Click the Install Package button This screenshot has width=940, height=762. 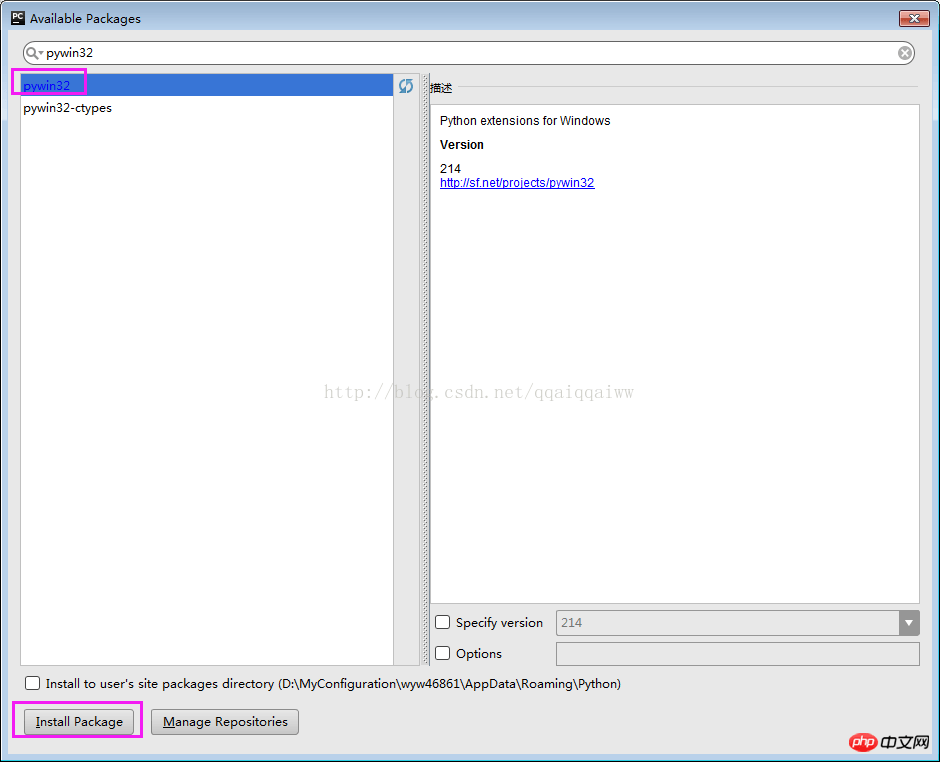[x=79, y=721]
